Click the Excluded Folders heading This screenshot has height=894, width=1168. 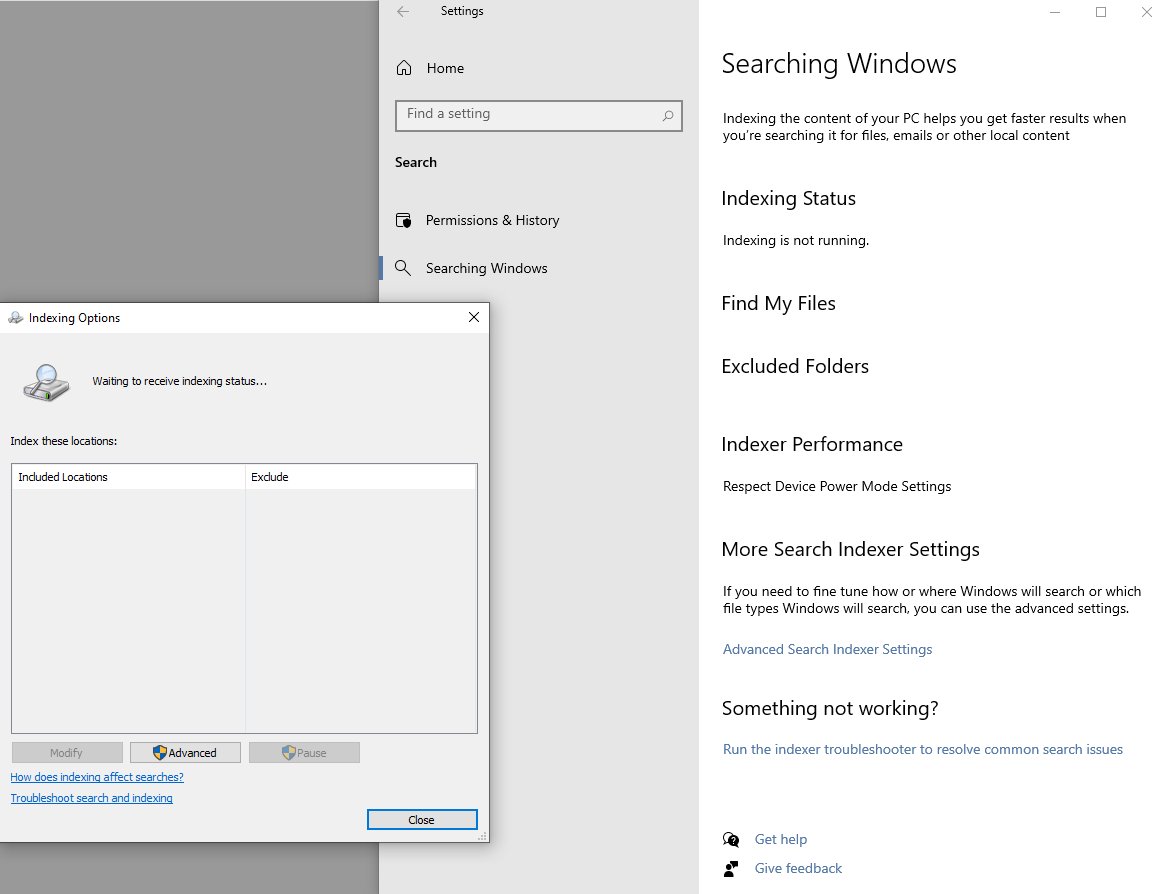point(795,366)
